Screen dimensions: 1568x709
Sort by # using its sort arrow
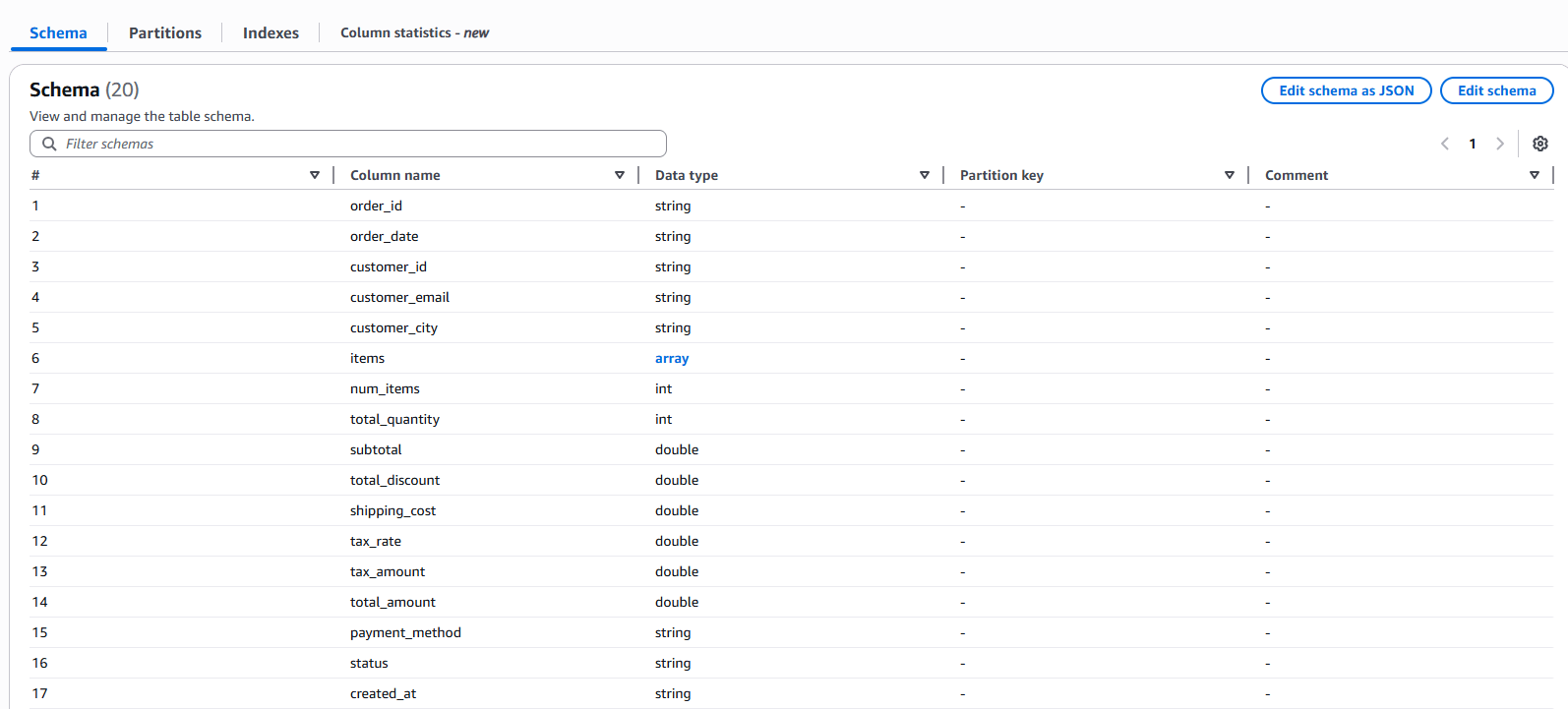click(x=315, y=175)
